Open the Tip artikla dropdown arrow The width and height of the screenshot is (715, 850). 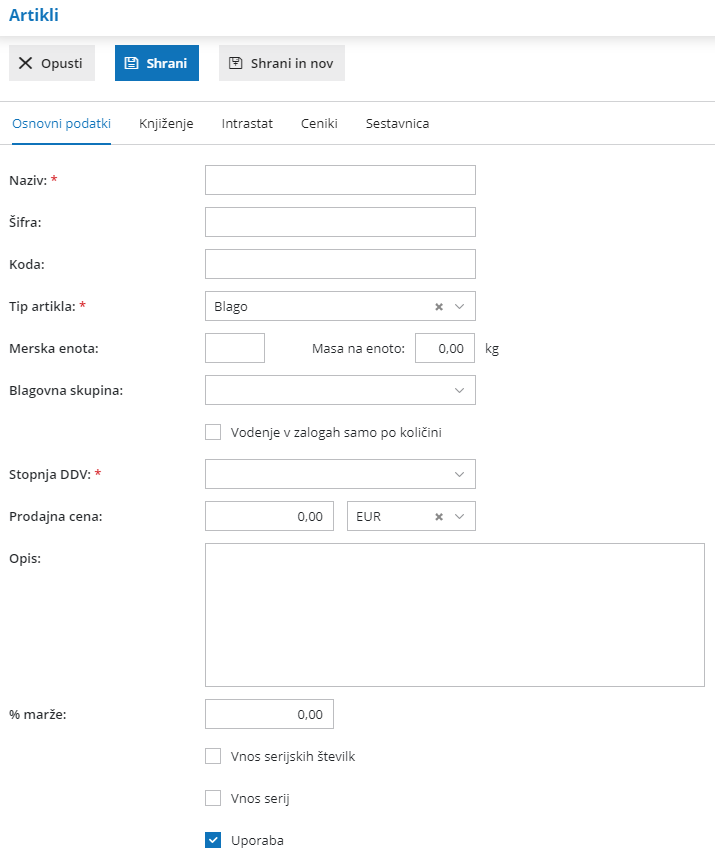pyautogui.click(x=459, y=307)
